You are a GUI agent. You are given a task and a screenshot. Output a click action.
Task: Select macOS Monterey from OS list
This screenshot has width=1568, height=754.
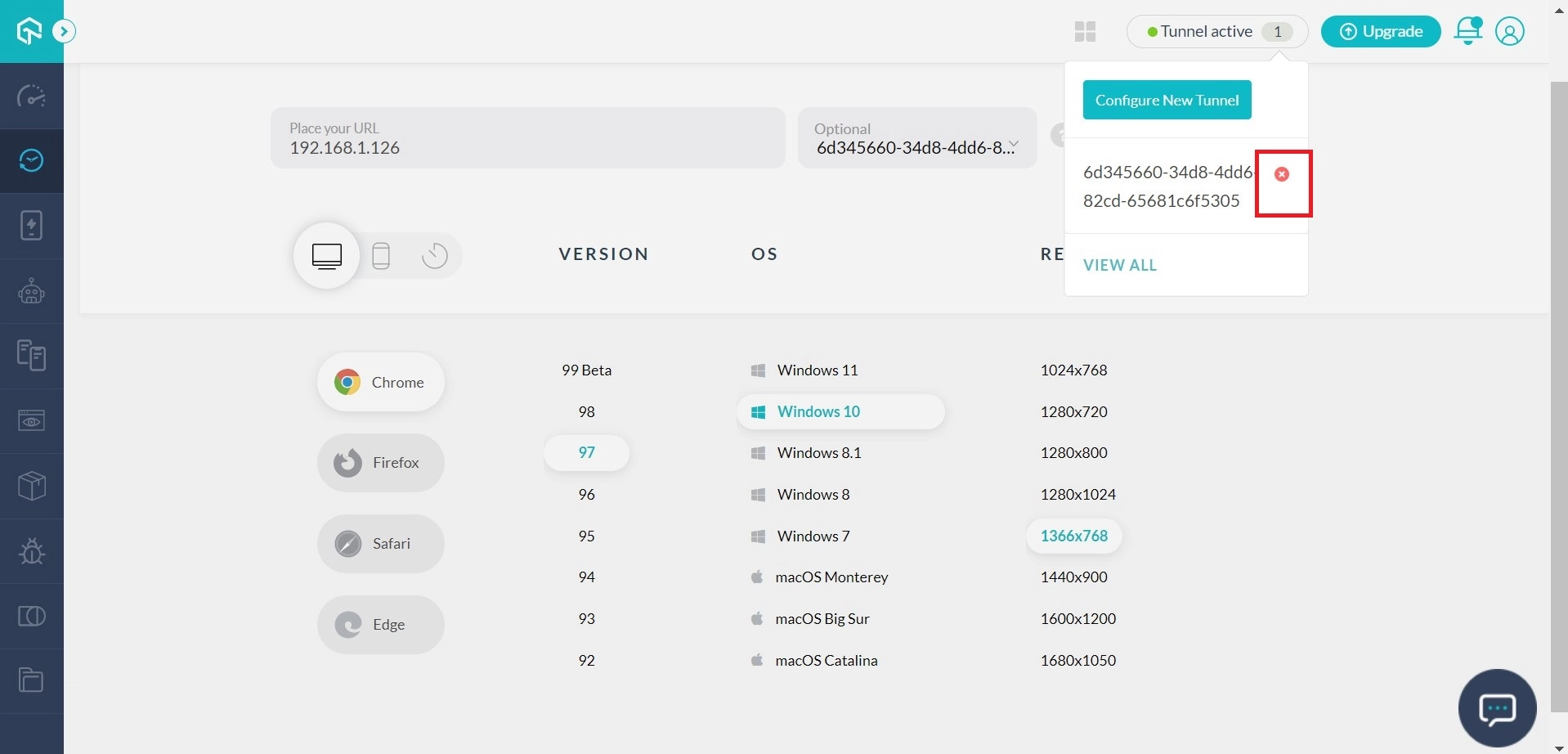coord(831,577)
